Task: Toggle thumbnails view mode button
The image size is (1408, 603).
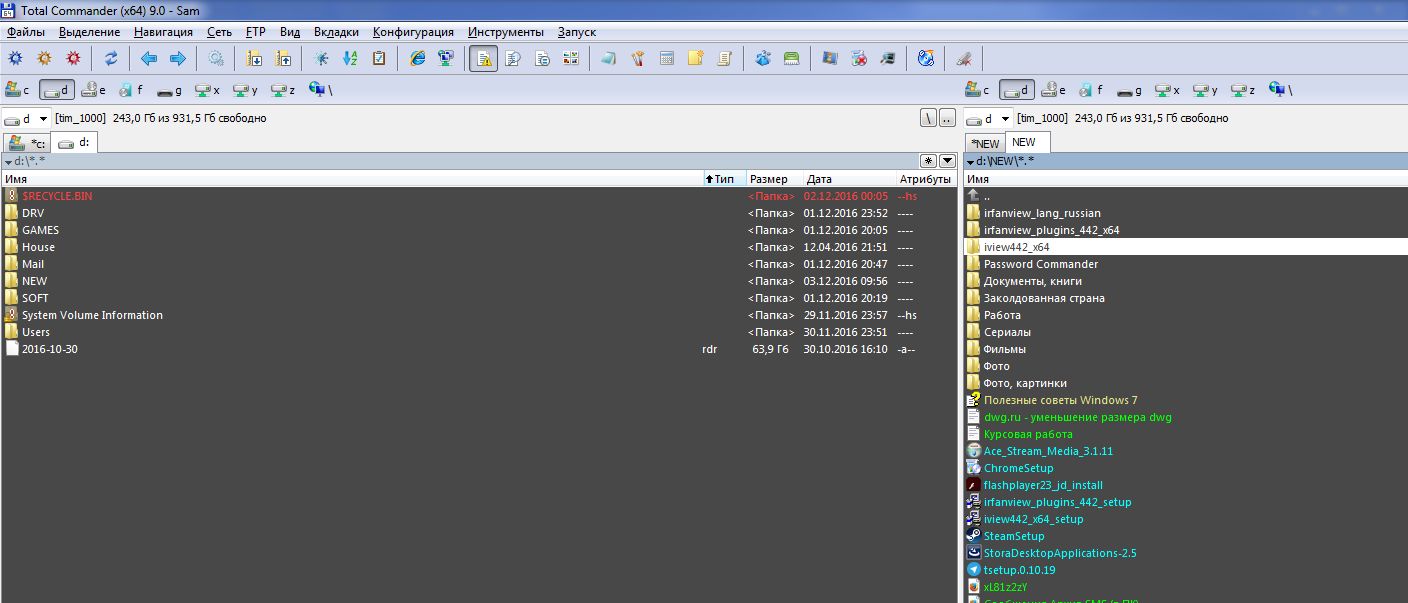Action: click(x=571, y=59)
